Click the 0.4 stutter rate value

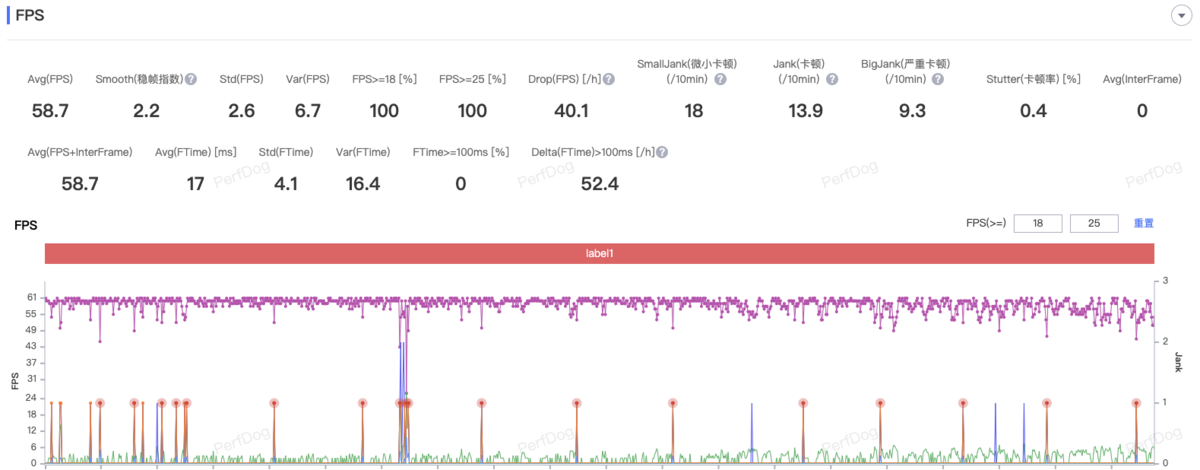(x=1033, y=111)
